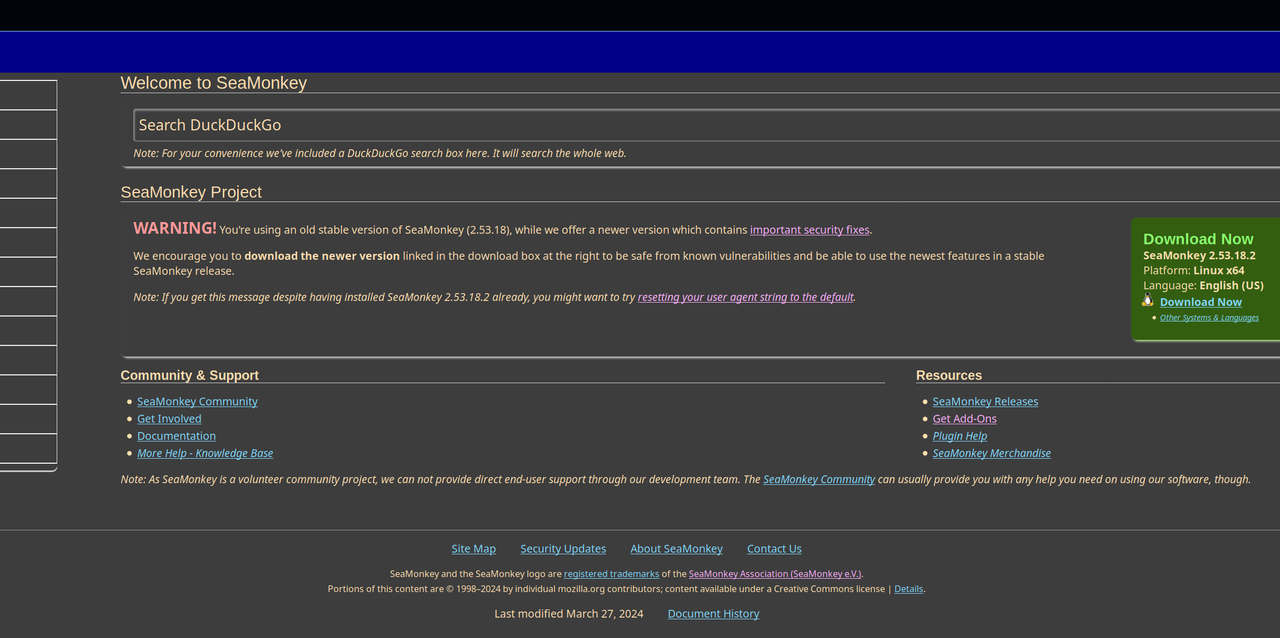The height and width of the screenshot is (638, 1280).
Task: Open More Help - Knowledge Base link
Action: (x=205, y=453)
